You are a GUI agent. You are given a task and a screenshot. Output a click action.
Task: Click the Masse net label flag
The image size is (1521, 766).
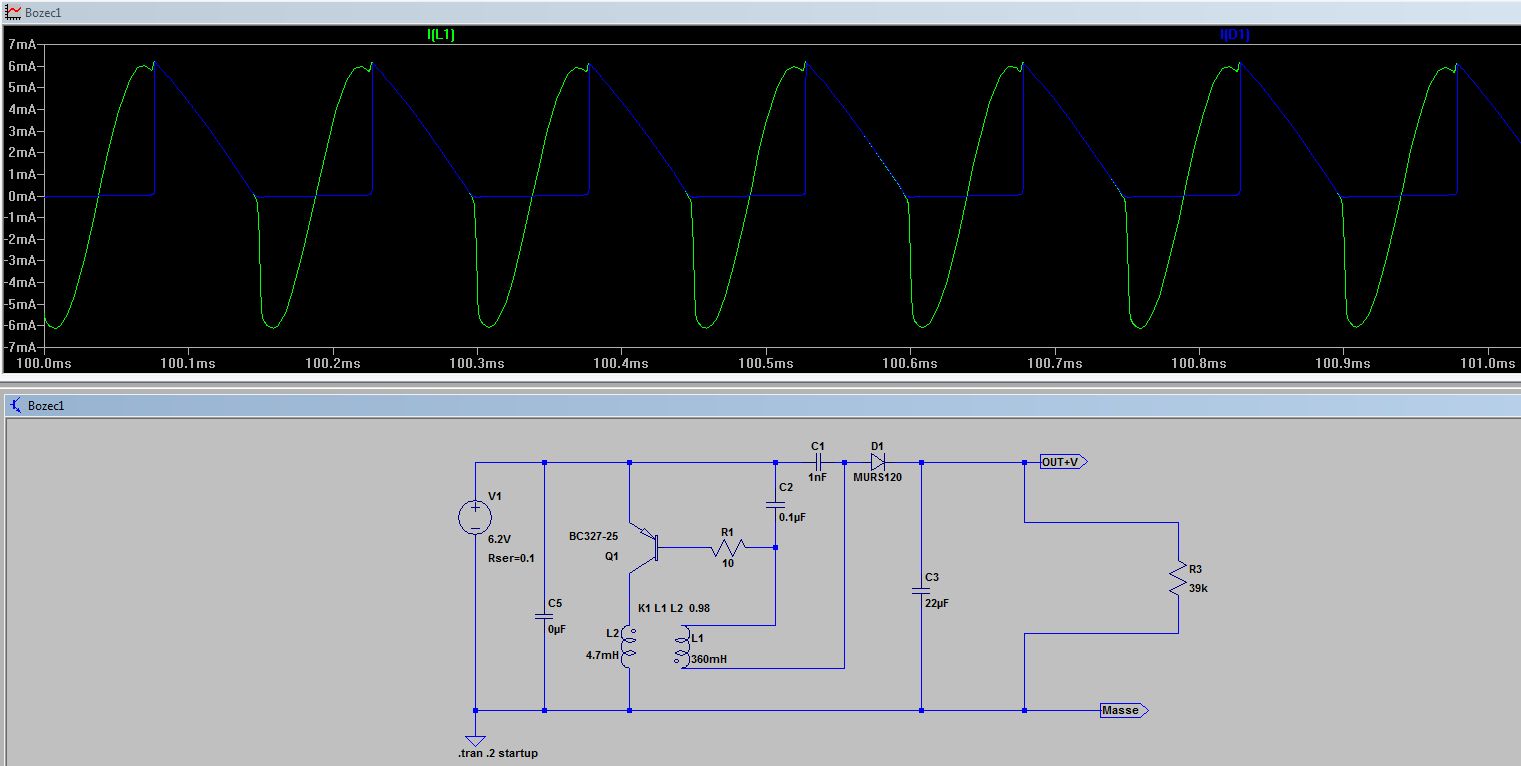point(1124,710)
